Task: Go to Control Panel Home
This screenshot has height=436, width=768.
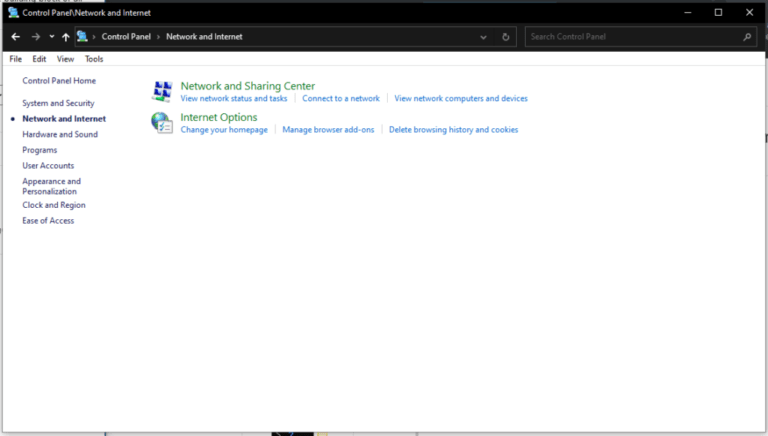Action: click(59, 80)
